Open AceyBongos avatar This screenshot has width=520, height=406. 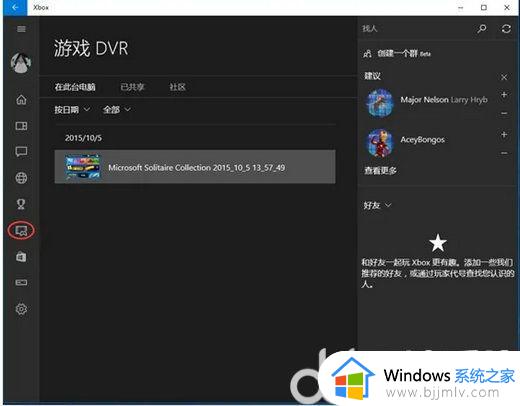tap(380, 143)
